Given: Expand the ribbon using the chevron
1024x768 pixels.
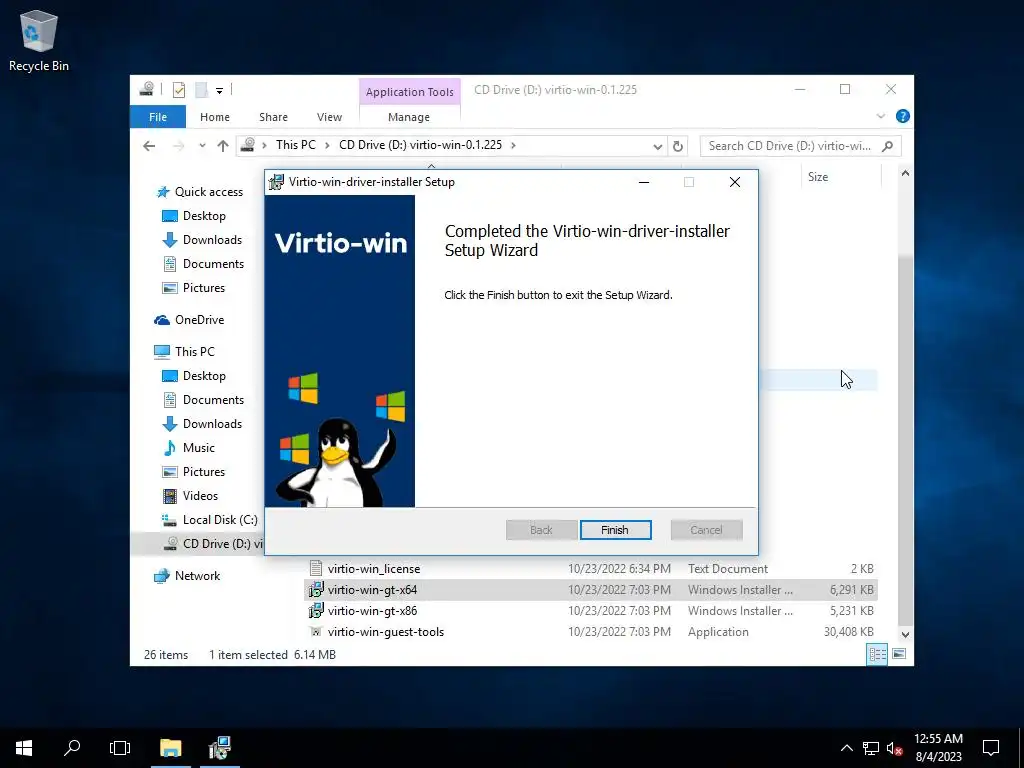Looking at the screenshot, I should pos(880,116).
